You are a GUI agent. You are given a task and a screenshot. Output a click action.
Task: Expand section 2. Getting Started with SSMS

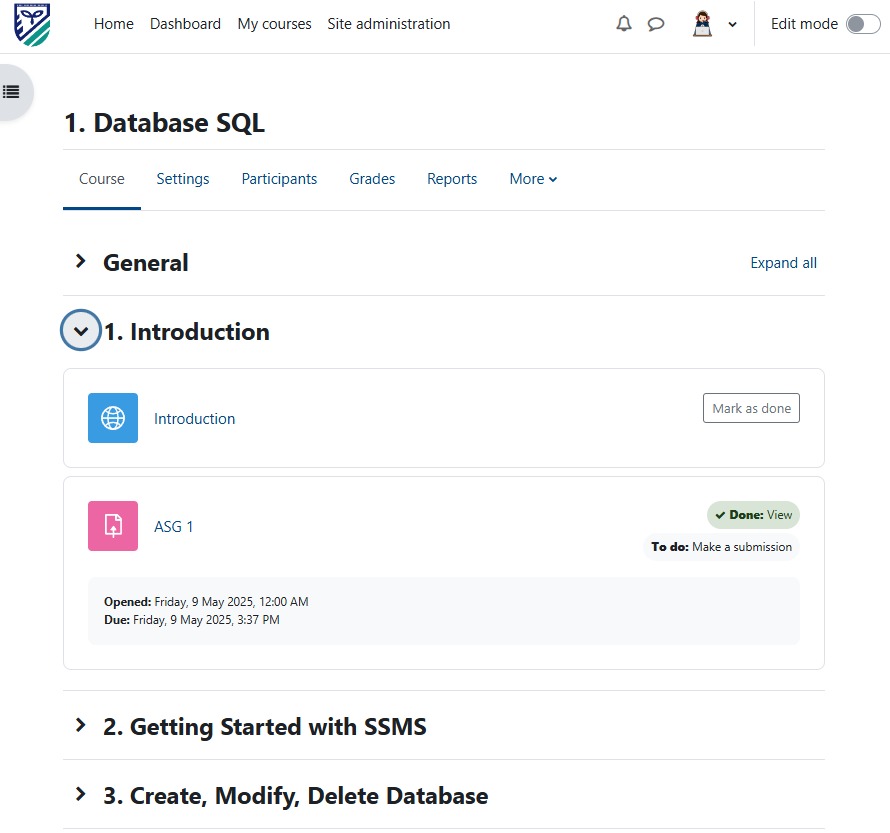click(x=81, y=726)
